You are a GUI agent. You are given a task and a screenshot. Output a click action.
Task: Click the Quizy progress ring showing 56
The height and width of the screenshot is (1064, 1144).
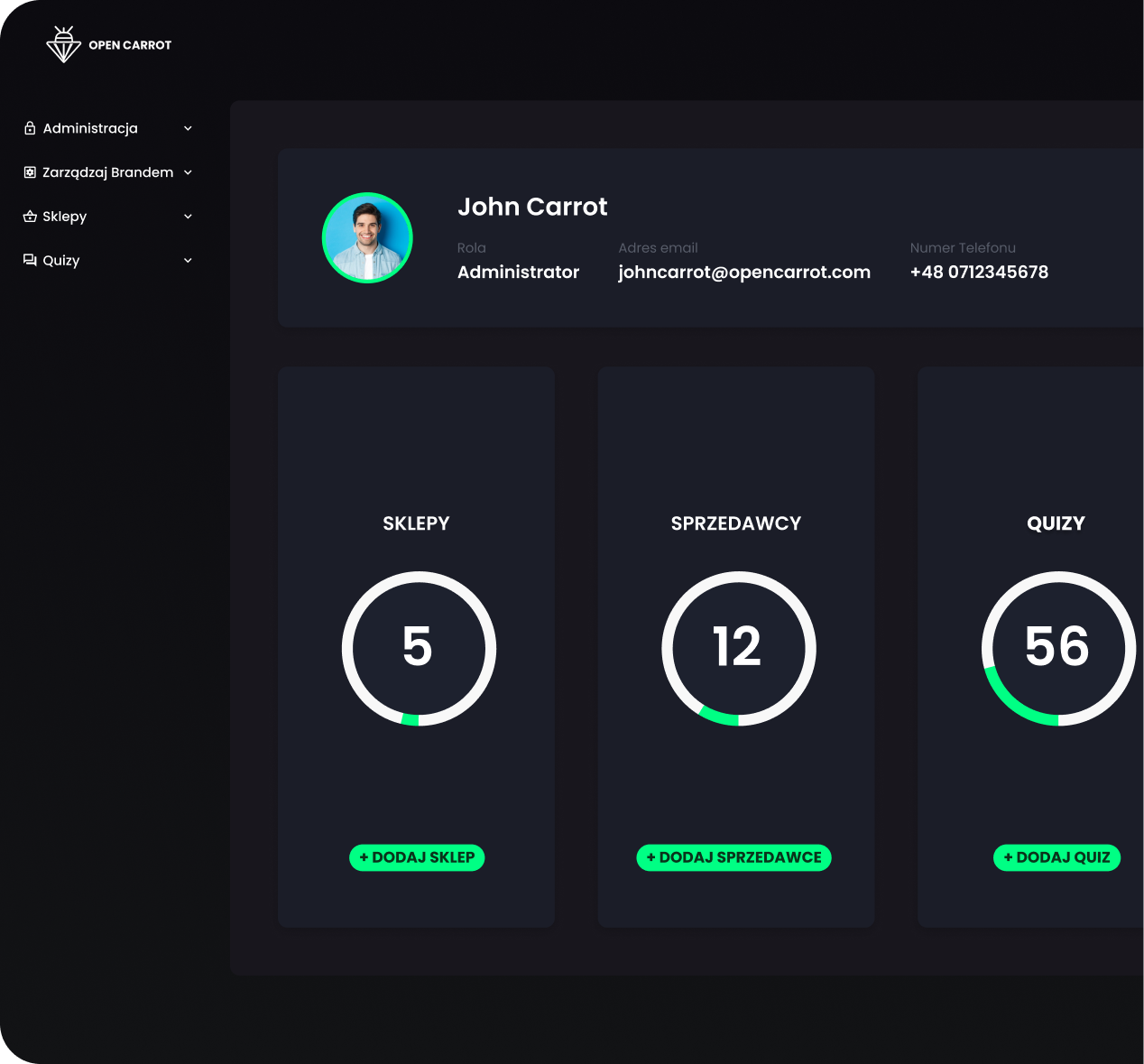click(x=1057, y=648)
